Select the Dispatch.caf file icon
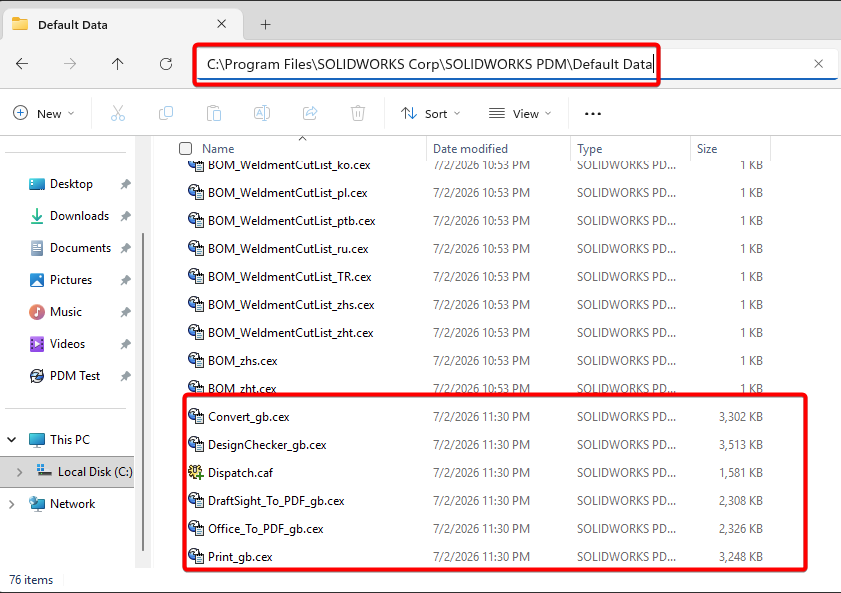The height and width of the screenshot is (593, 841). pyautogui.click(x=196, y=472)
